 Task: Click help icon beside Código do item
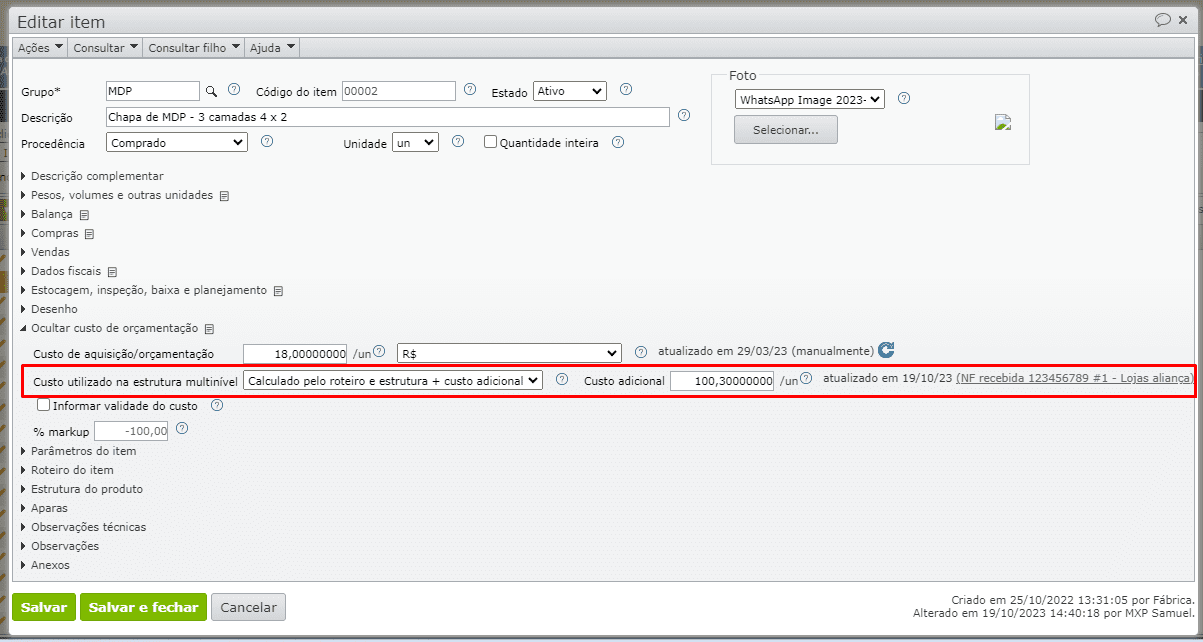[x=470, y=89]
